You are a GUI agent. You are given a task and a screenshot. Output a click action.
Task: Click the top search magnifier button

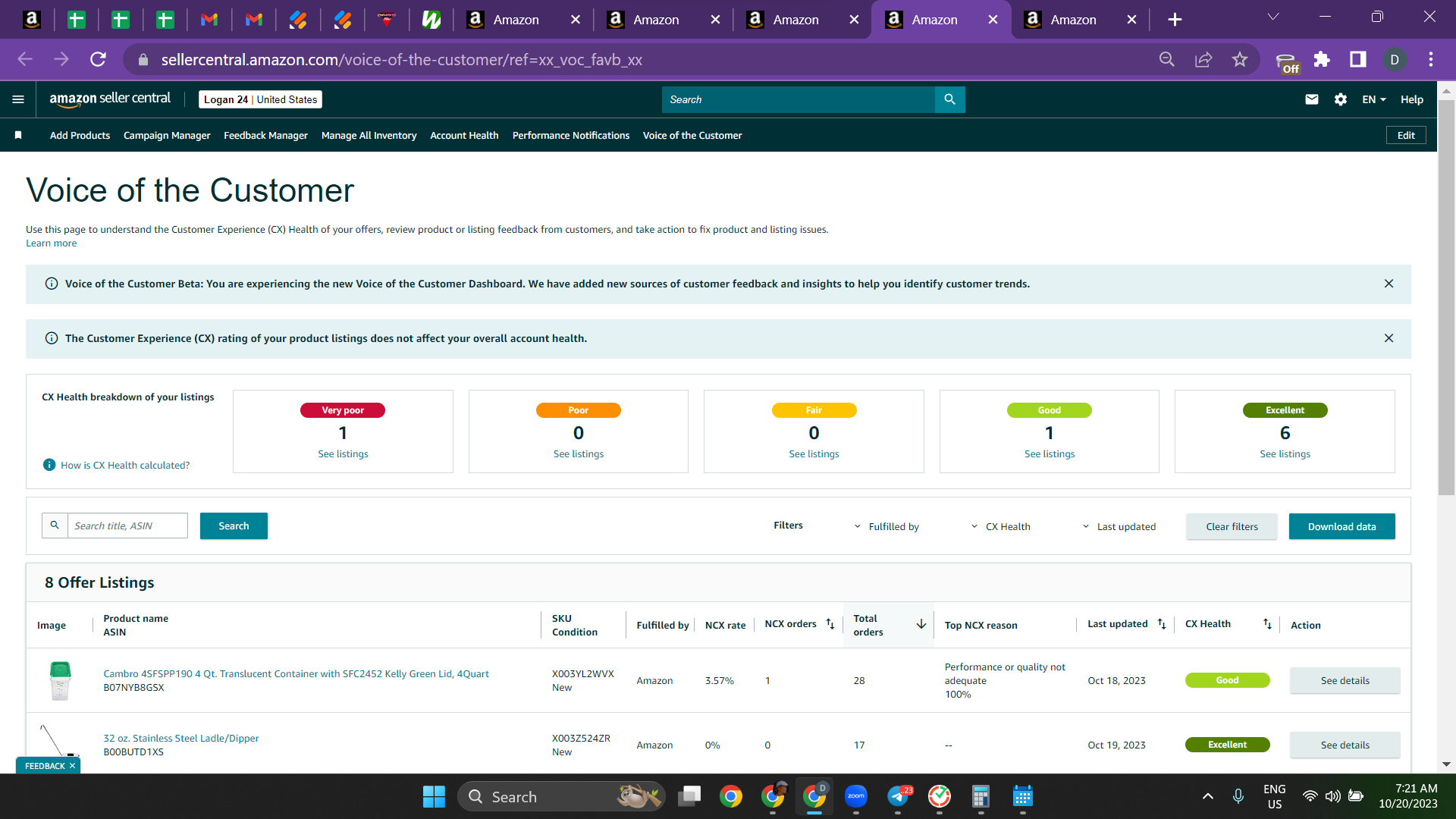(x=949, y=99)
